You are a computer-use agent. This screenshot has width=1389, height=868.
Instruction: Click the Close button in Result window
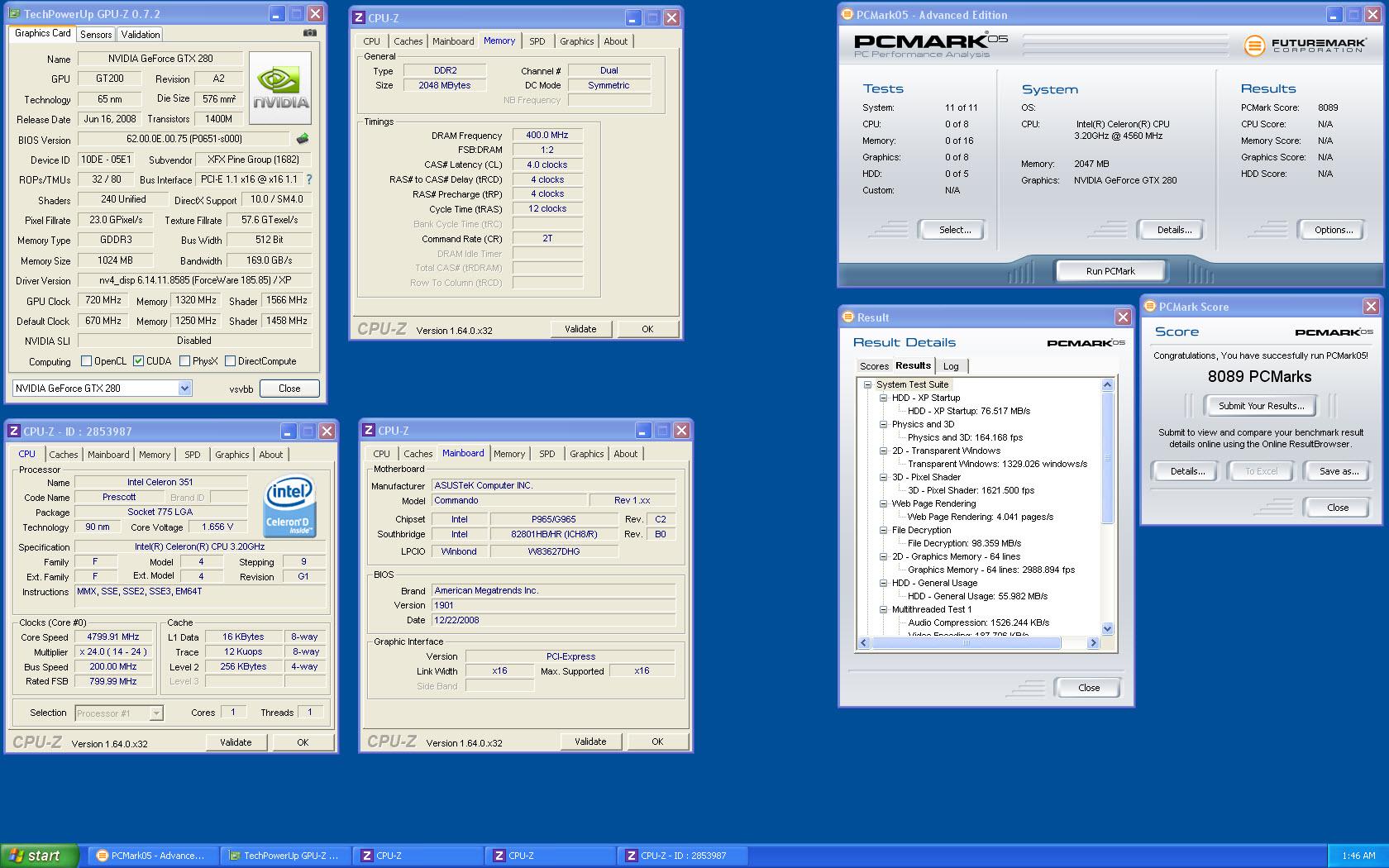tap(1089, 688)
